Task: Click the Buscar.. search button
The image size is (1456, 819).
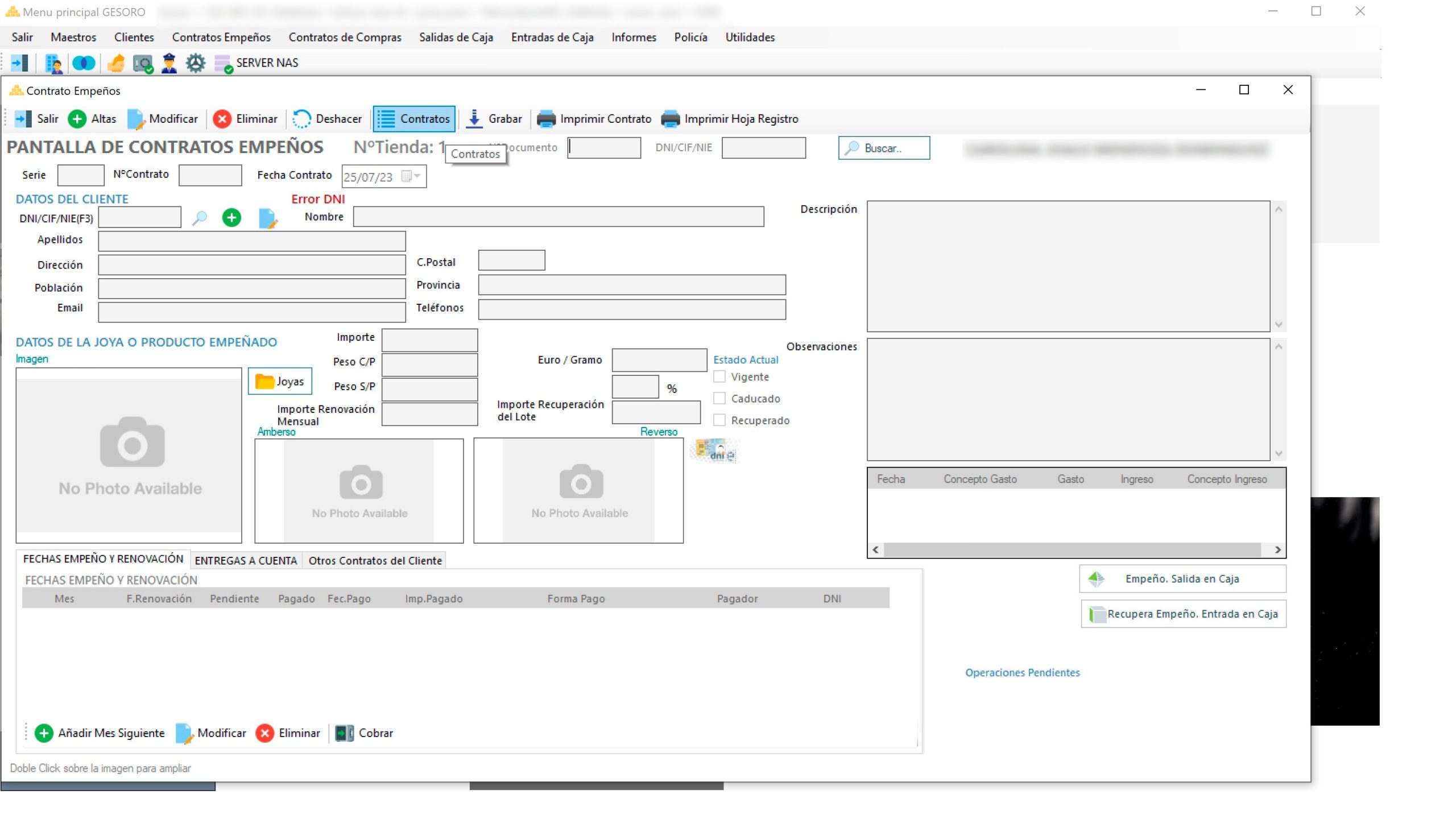Action: [x=884, y=148]
